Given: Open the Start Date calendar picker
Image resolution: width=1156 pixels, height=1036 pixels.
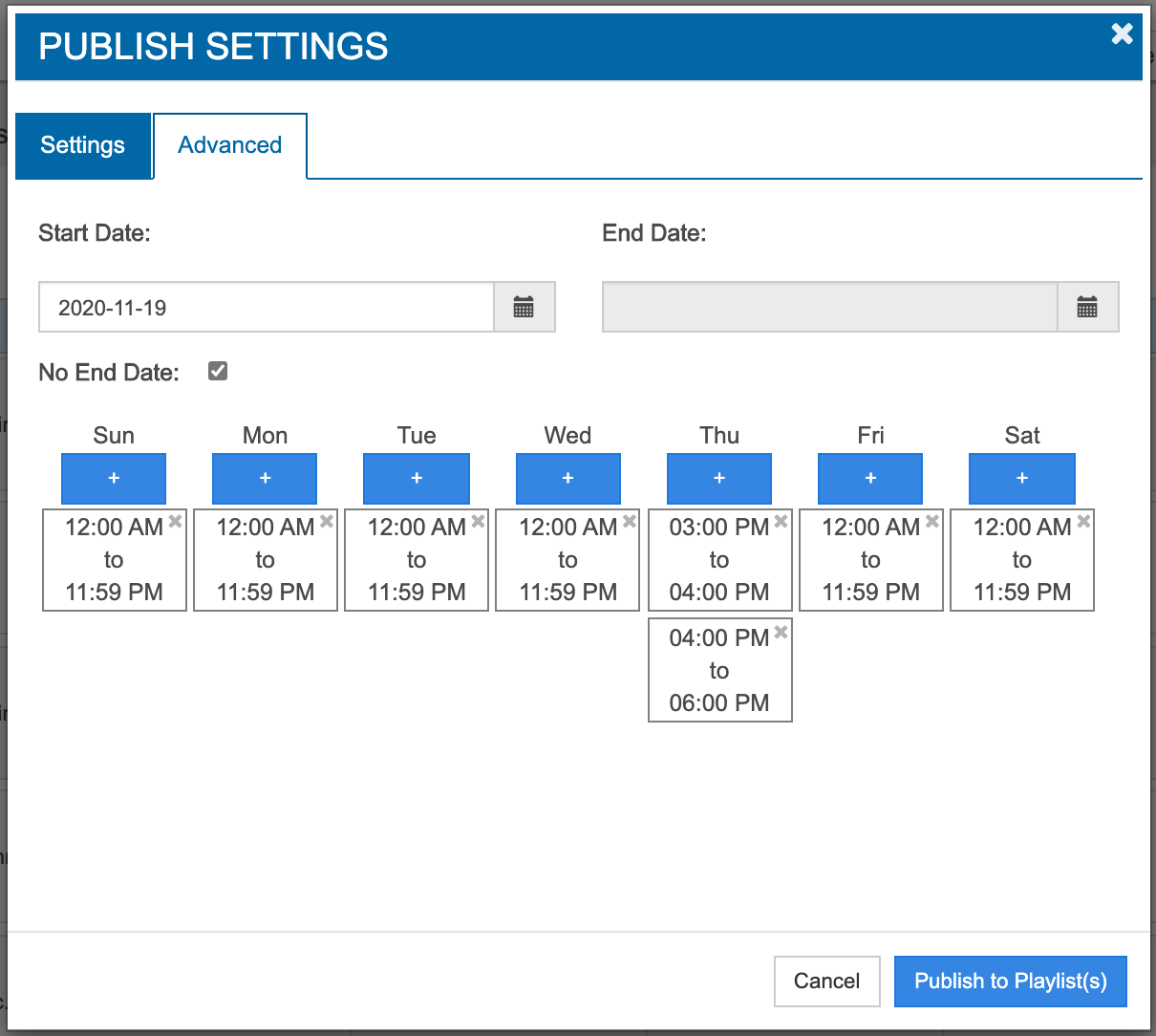Looking at the screenshot, I should pos(524,307).
